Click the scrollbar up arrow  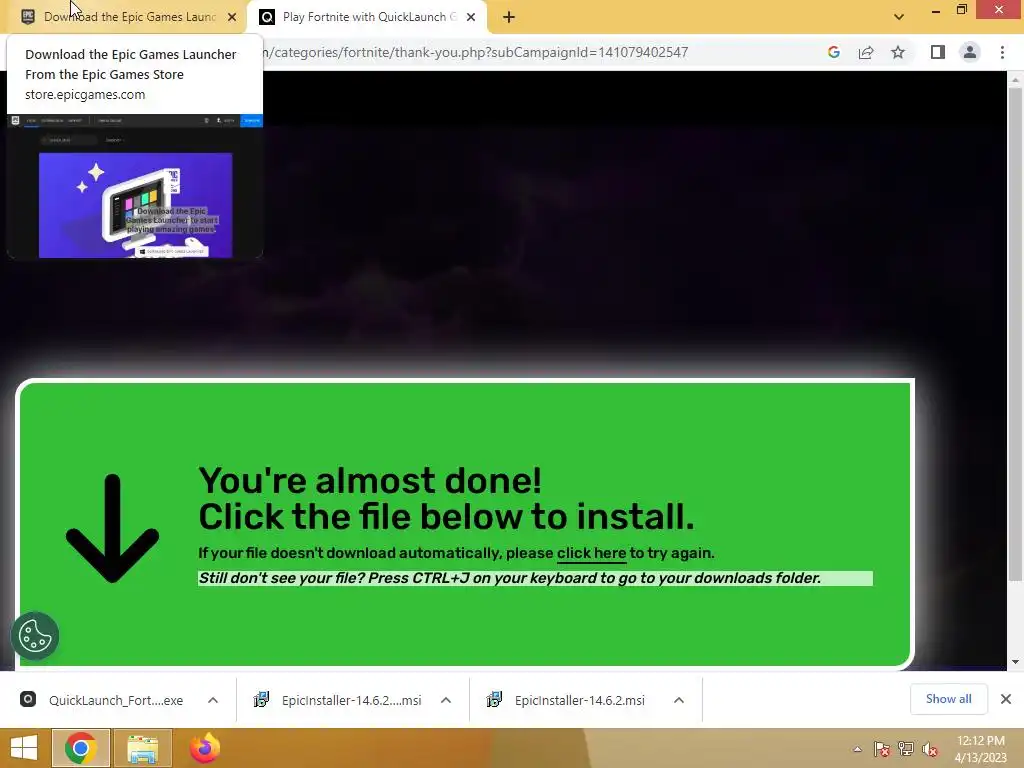(1015, 80)
